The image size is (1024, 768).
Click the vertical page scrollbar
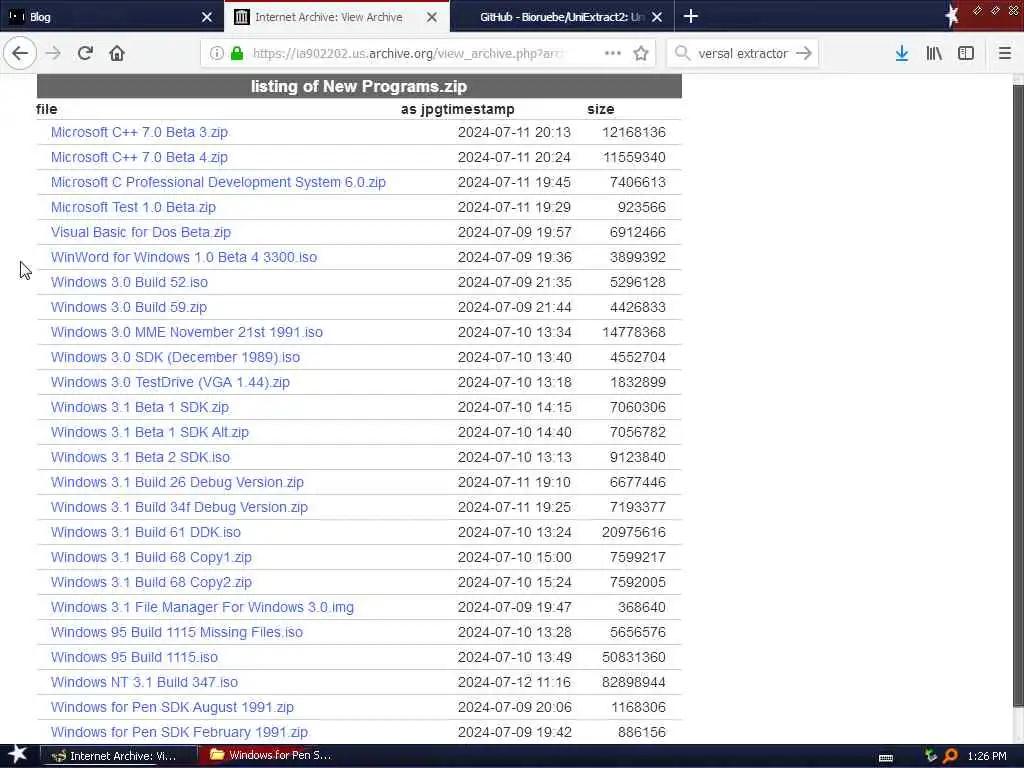(1018, 394)
